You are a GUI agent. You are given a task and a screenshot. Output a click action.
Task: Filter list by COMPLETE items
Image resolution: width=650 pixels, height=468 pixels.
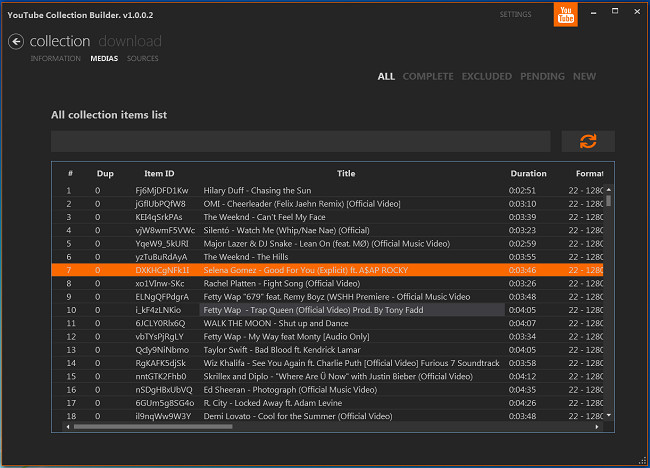pyautogui.click(x=428, y=77)
